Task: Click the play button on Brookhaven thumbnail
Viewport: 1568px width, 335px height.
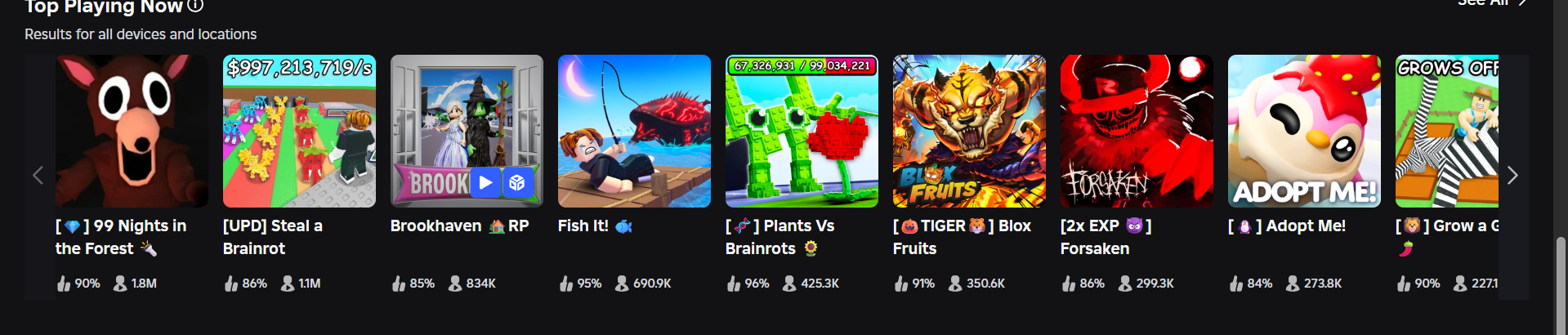Action: point(485,182)
